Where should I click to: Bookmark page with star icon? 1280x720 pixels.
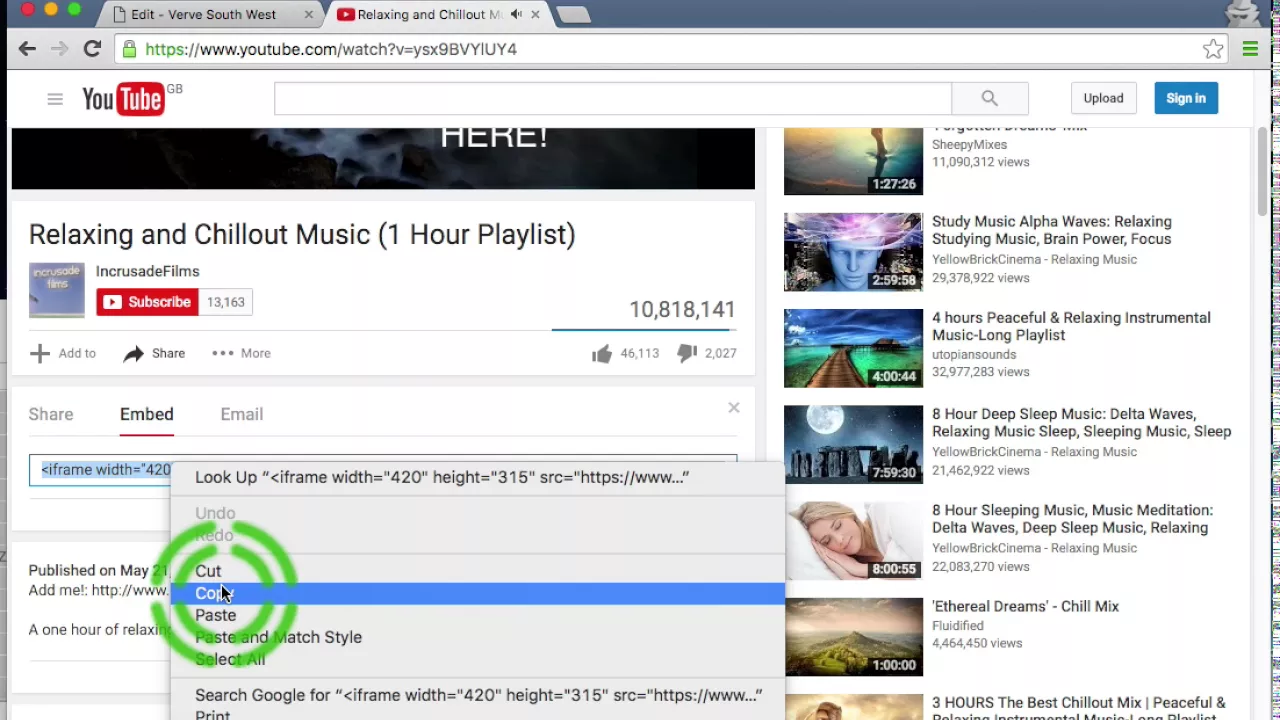point(1213,49)
